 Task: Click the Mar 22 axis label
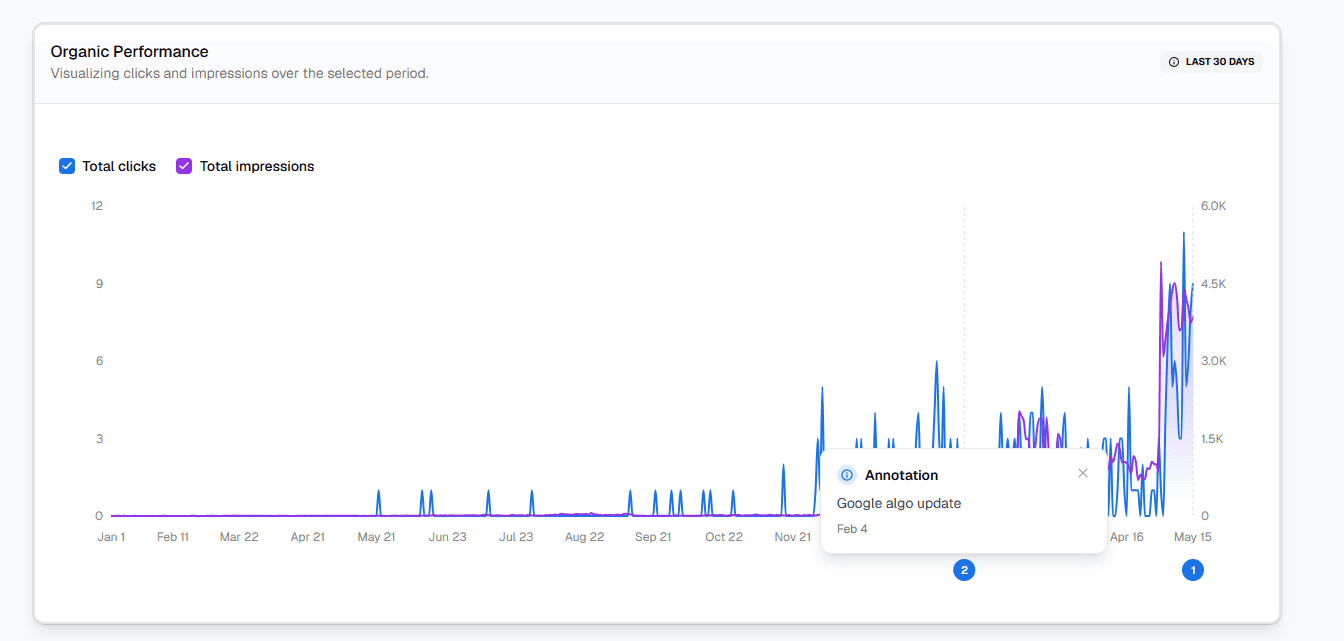[239, 537]
